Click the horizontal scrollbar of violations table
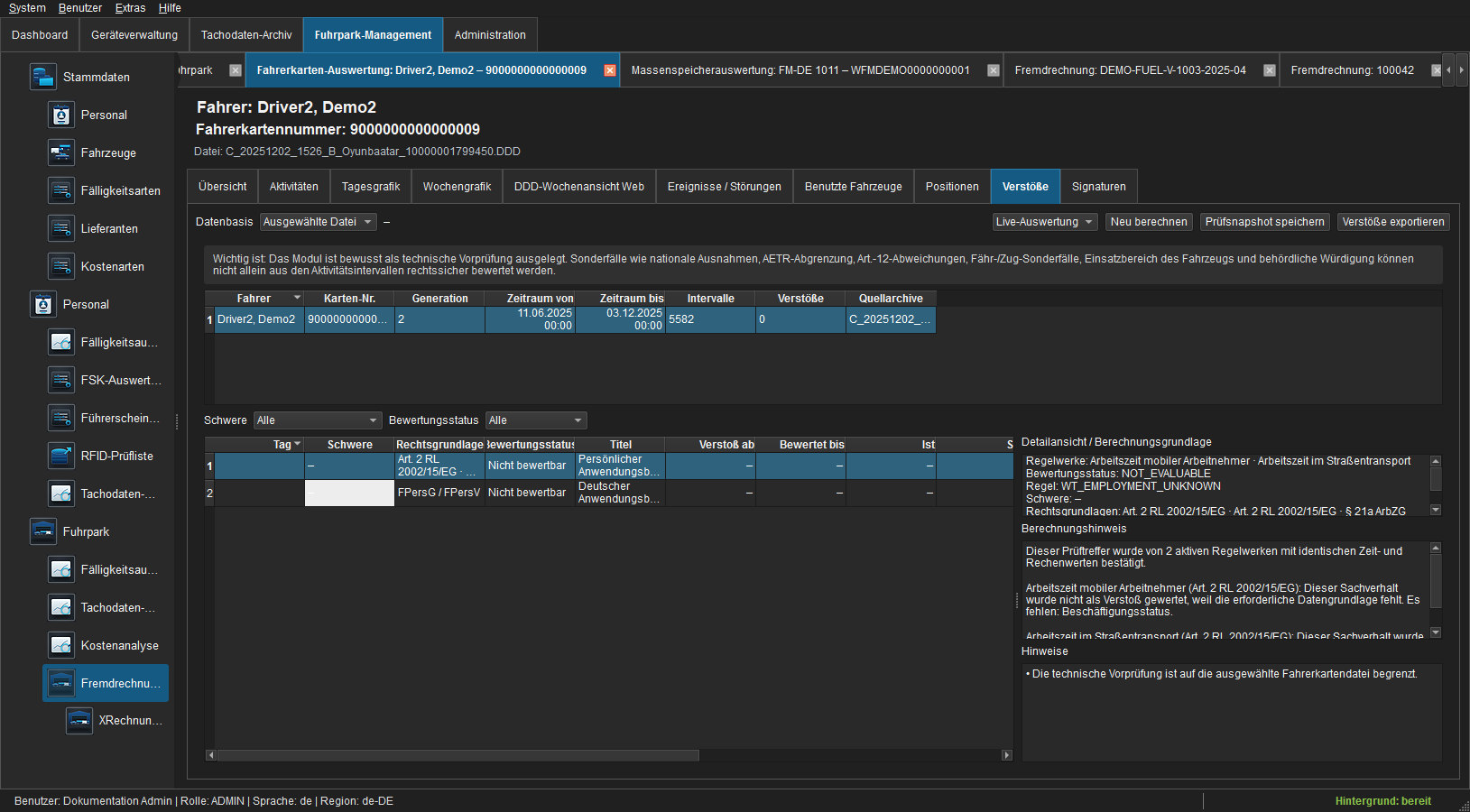The width and height of the screenshot is (1470, 812). [x=609, y=755]
